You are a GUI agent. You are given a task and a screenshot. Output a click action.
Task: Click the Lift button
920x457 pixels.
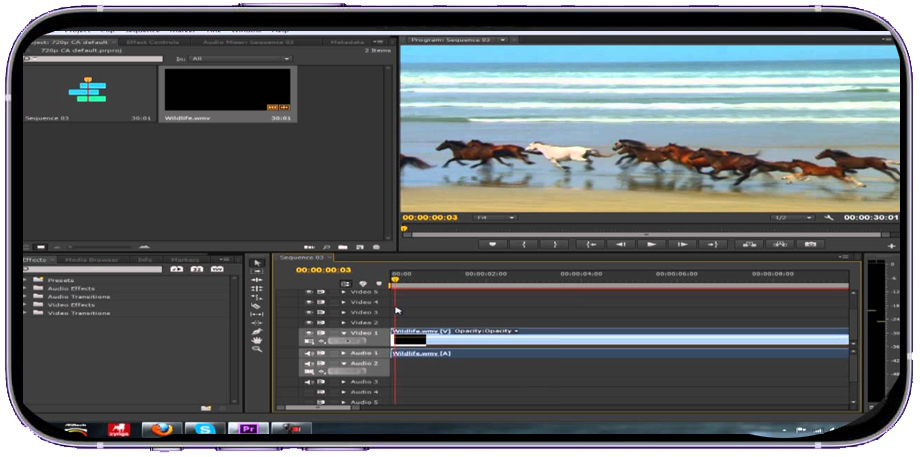[x=749, y=245]
